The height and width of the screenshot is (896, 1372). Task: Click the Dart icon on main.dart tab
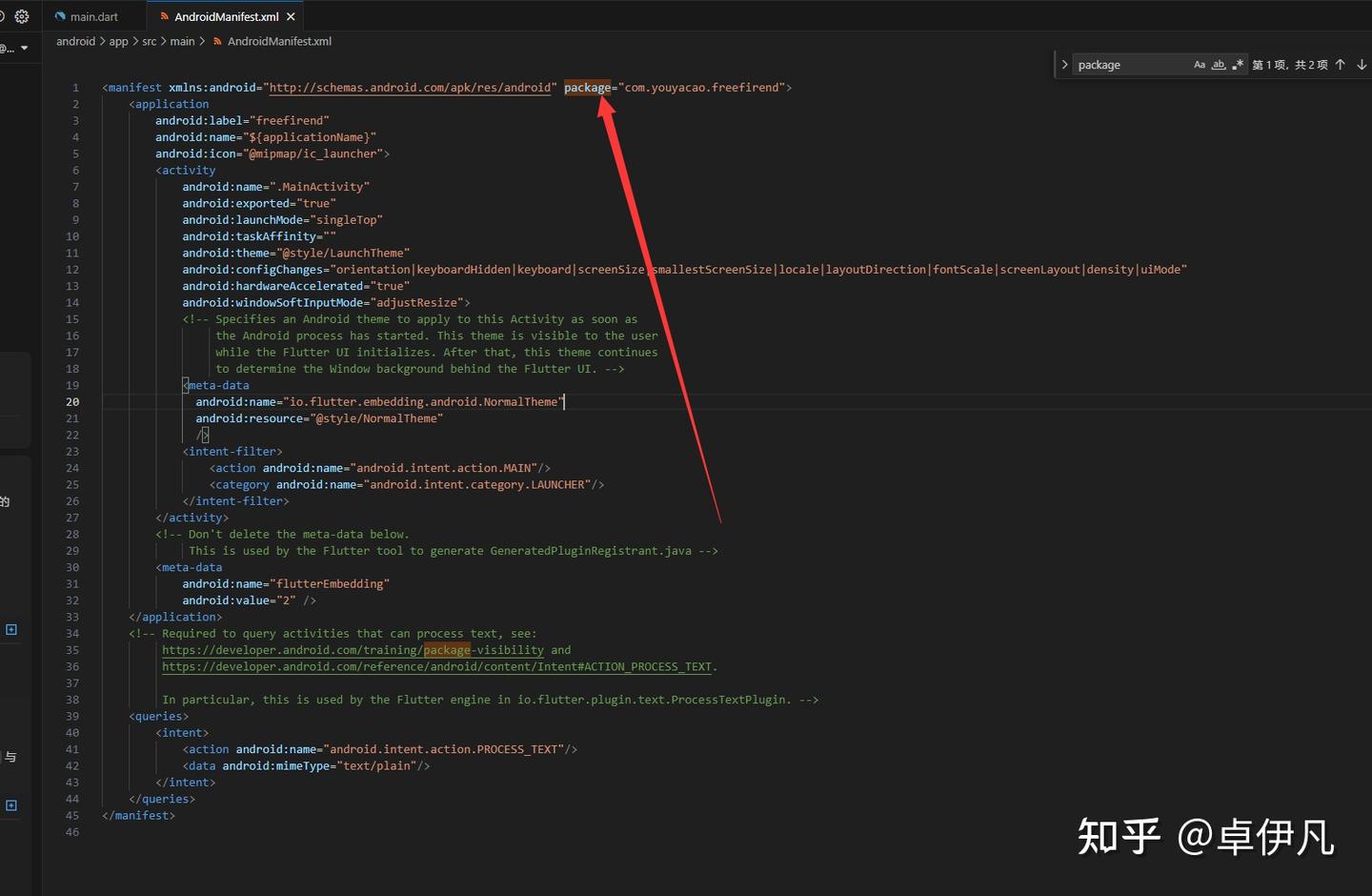[x=60, y=16]
